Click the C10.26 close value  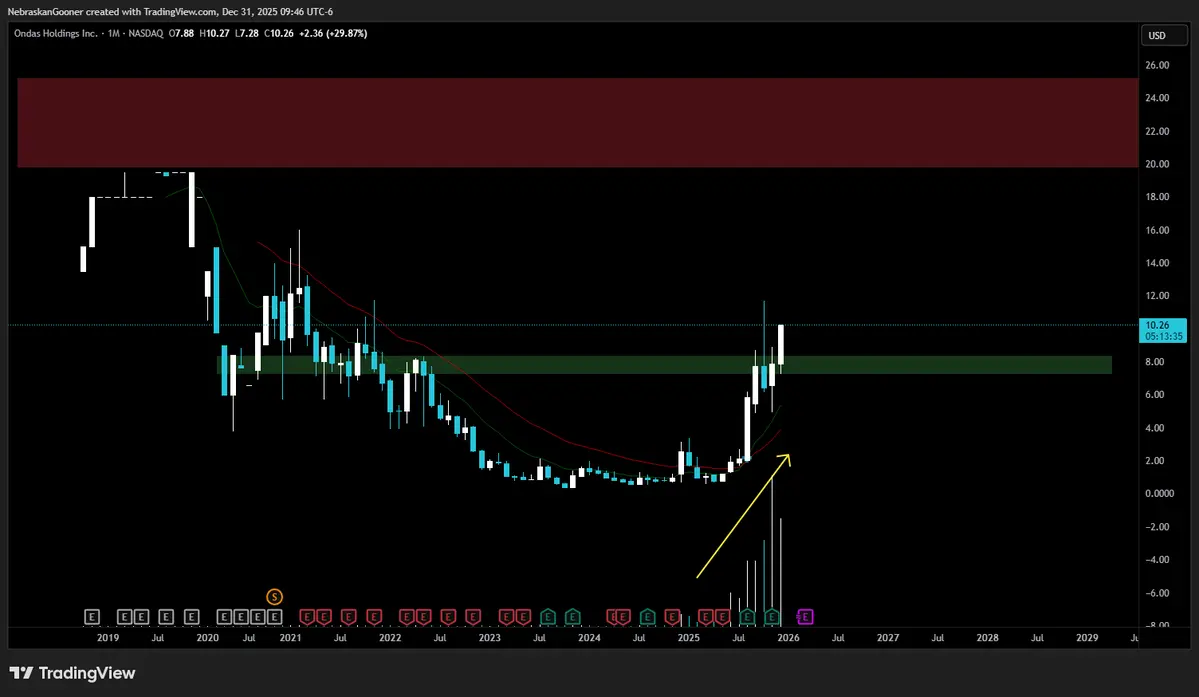279,34
